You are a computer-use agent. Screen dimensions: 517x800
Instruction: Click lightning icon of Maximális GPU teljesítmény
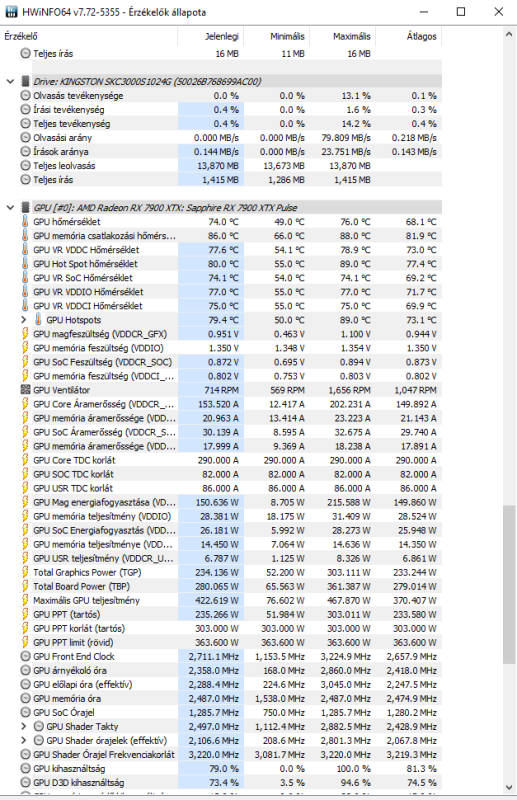(x=25, y=601)
